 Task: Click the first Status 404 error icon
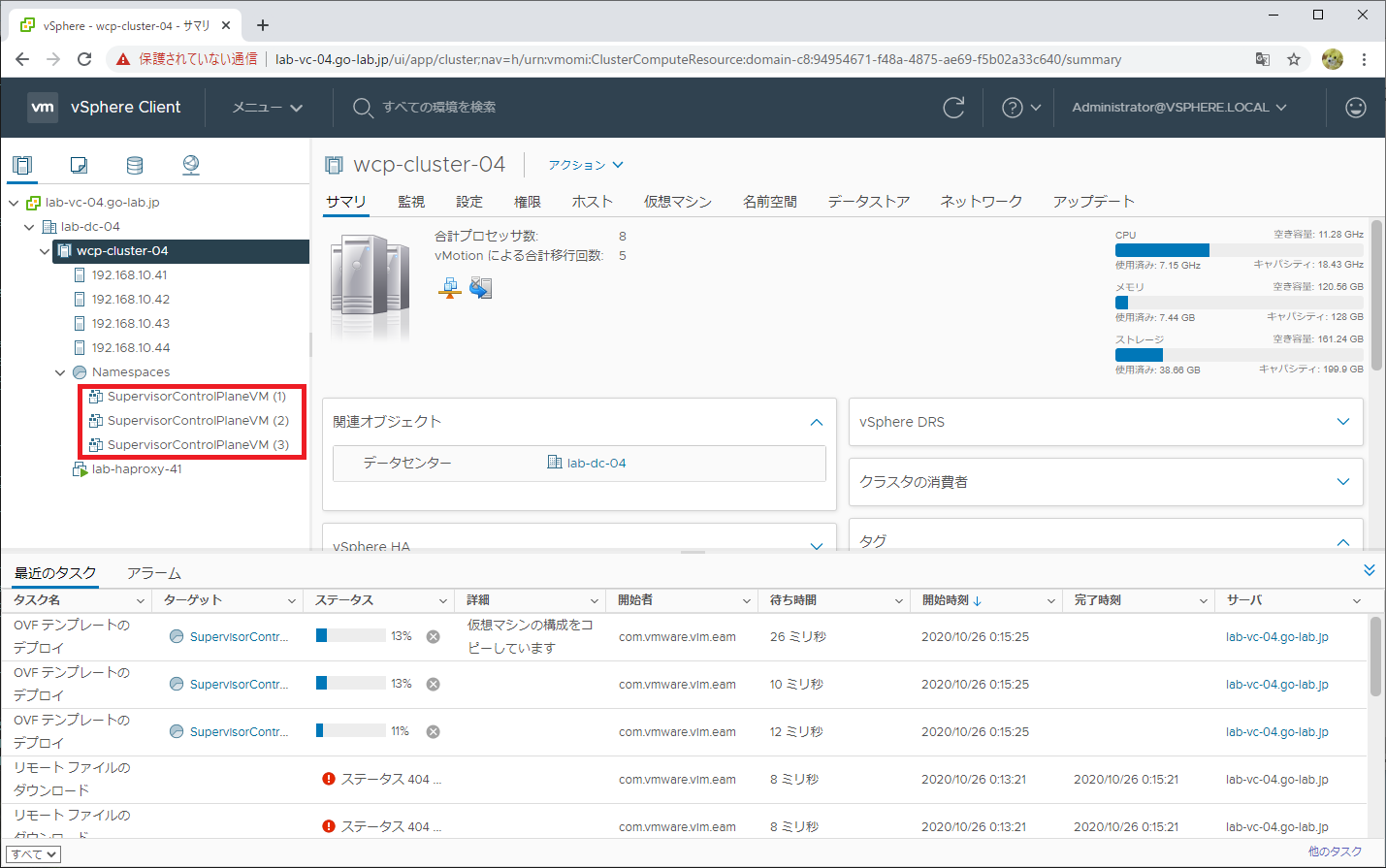[x=329, y=779]
